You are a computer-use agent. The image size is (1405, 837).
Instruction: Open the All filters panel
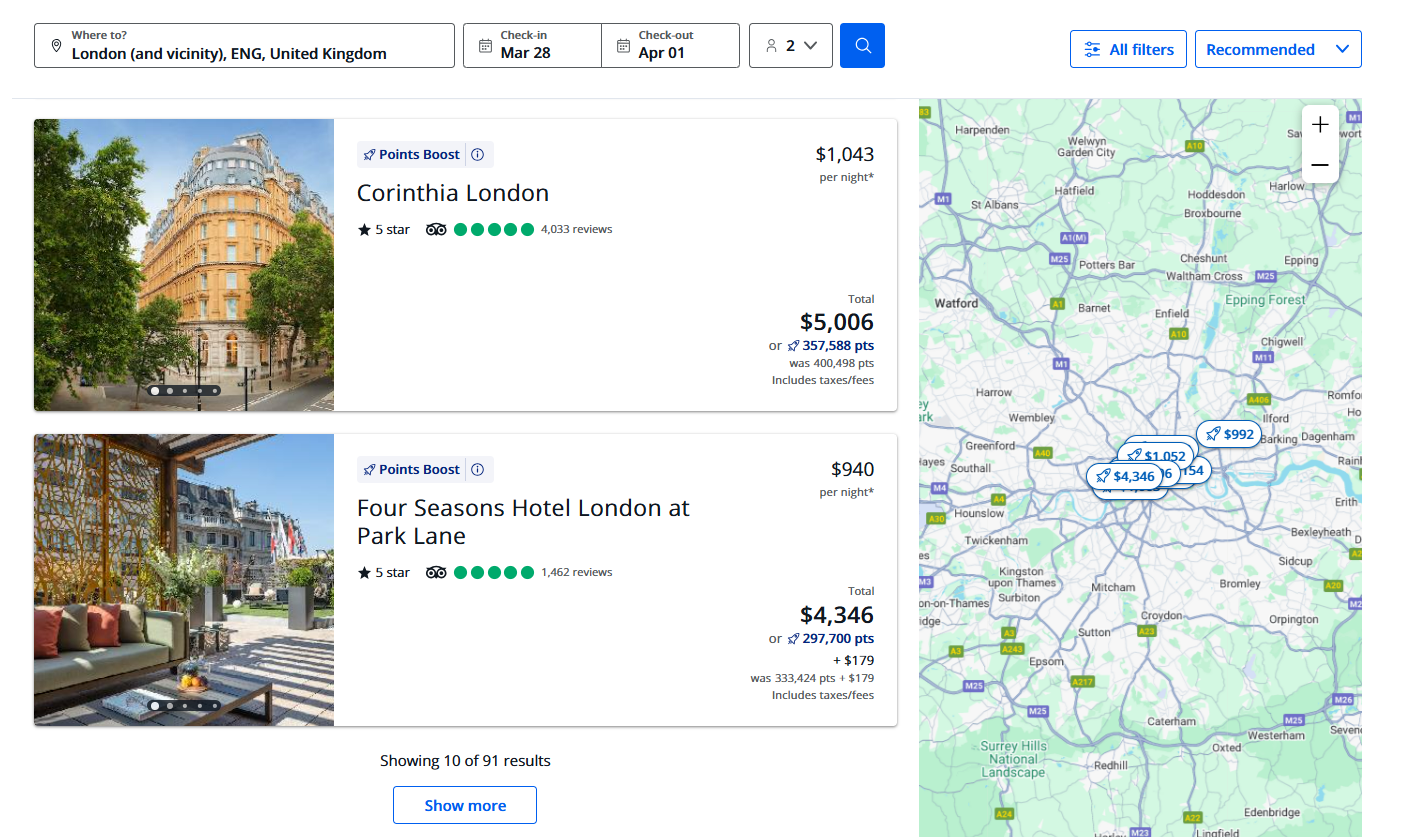click(1128, 49)
